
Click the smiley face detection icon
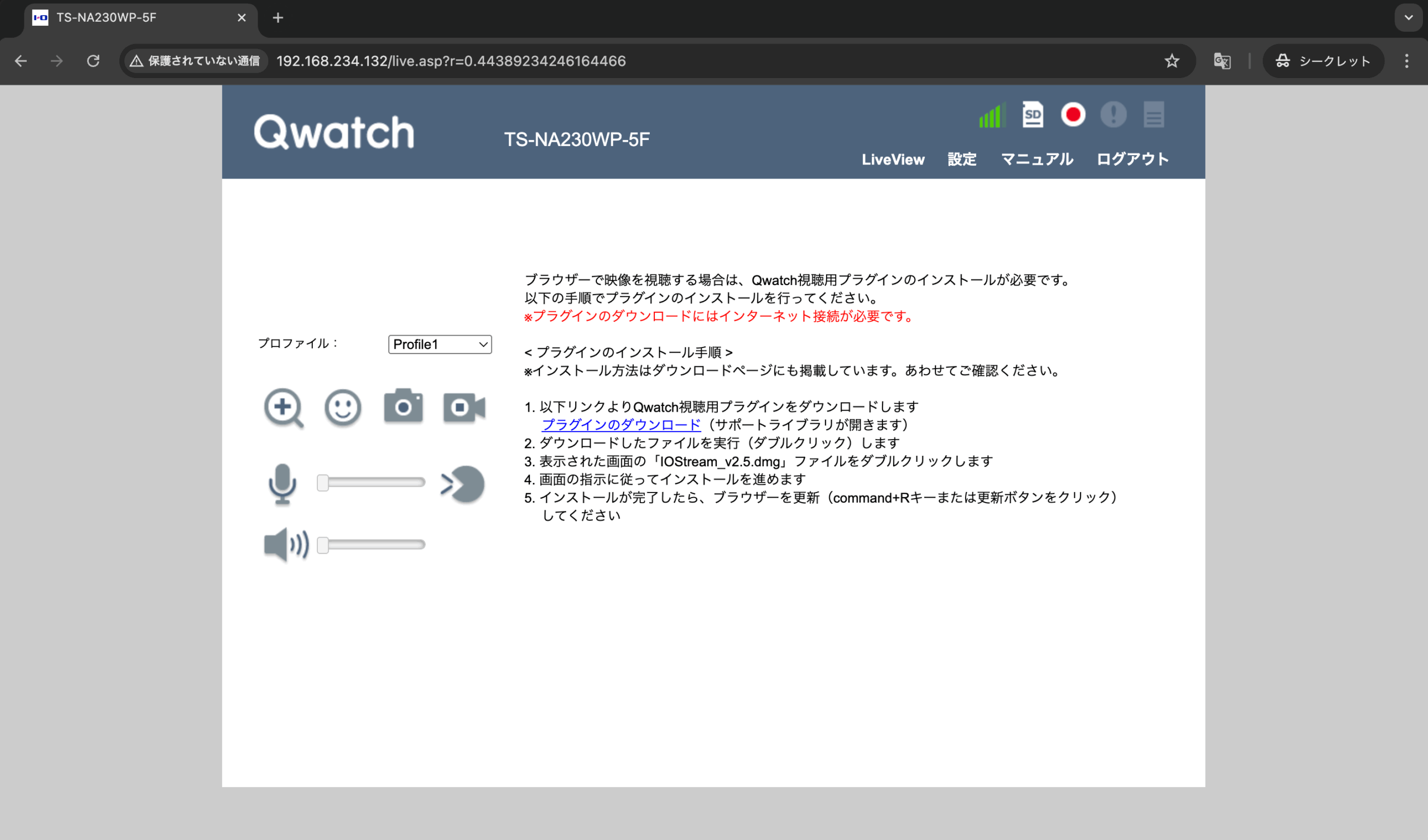click(x=343, y=408)
